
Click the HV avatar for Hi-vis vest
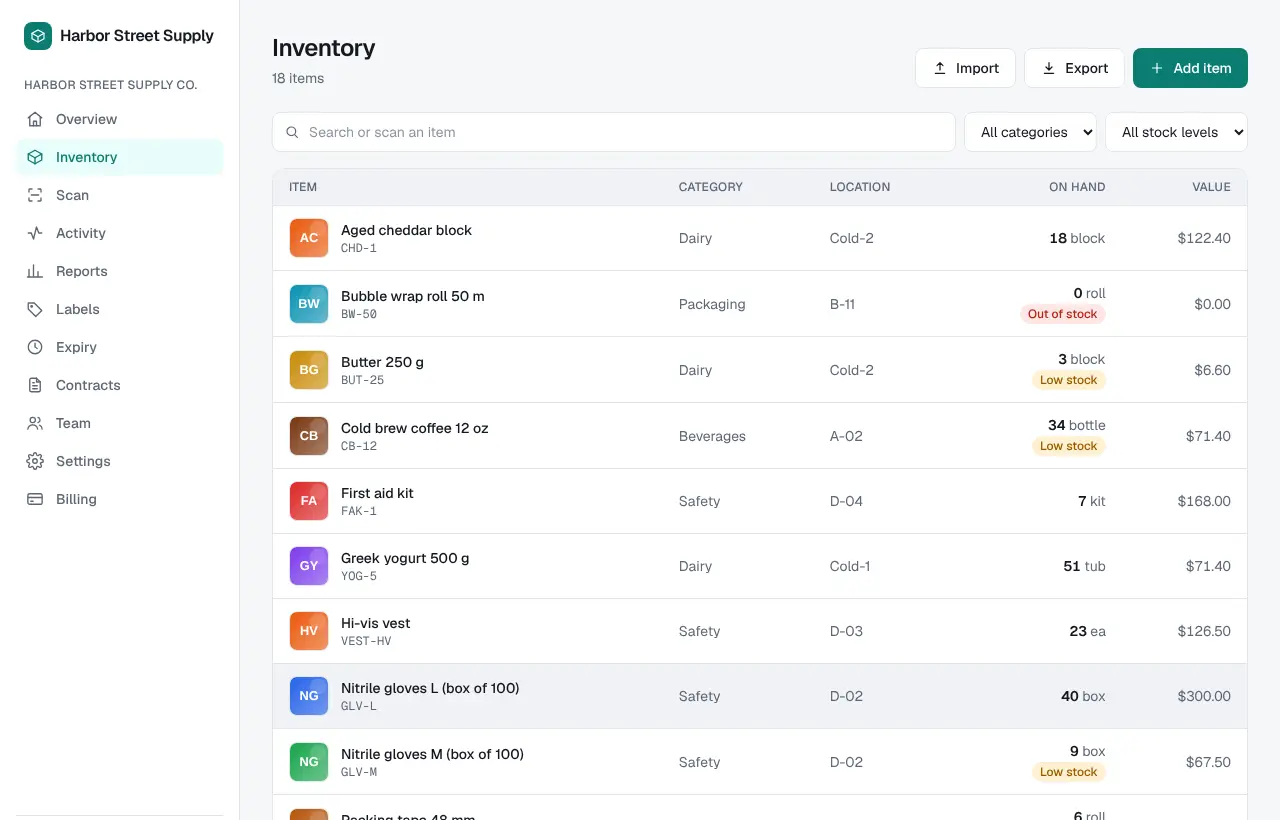309,631
